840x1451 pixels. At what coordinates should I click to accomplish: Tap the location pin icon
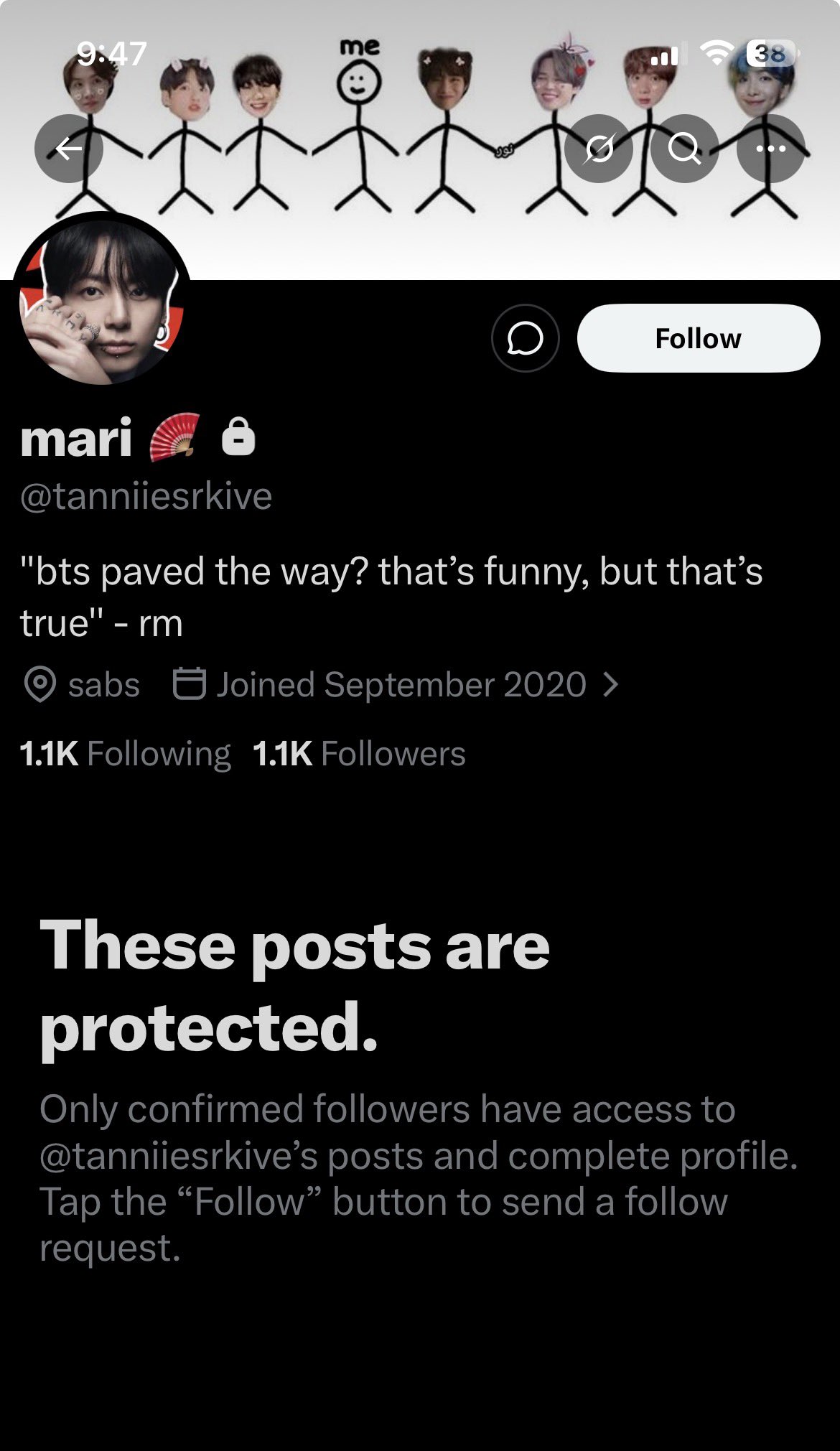tap(40, 684)
